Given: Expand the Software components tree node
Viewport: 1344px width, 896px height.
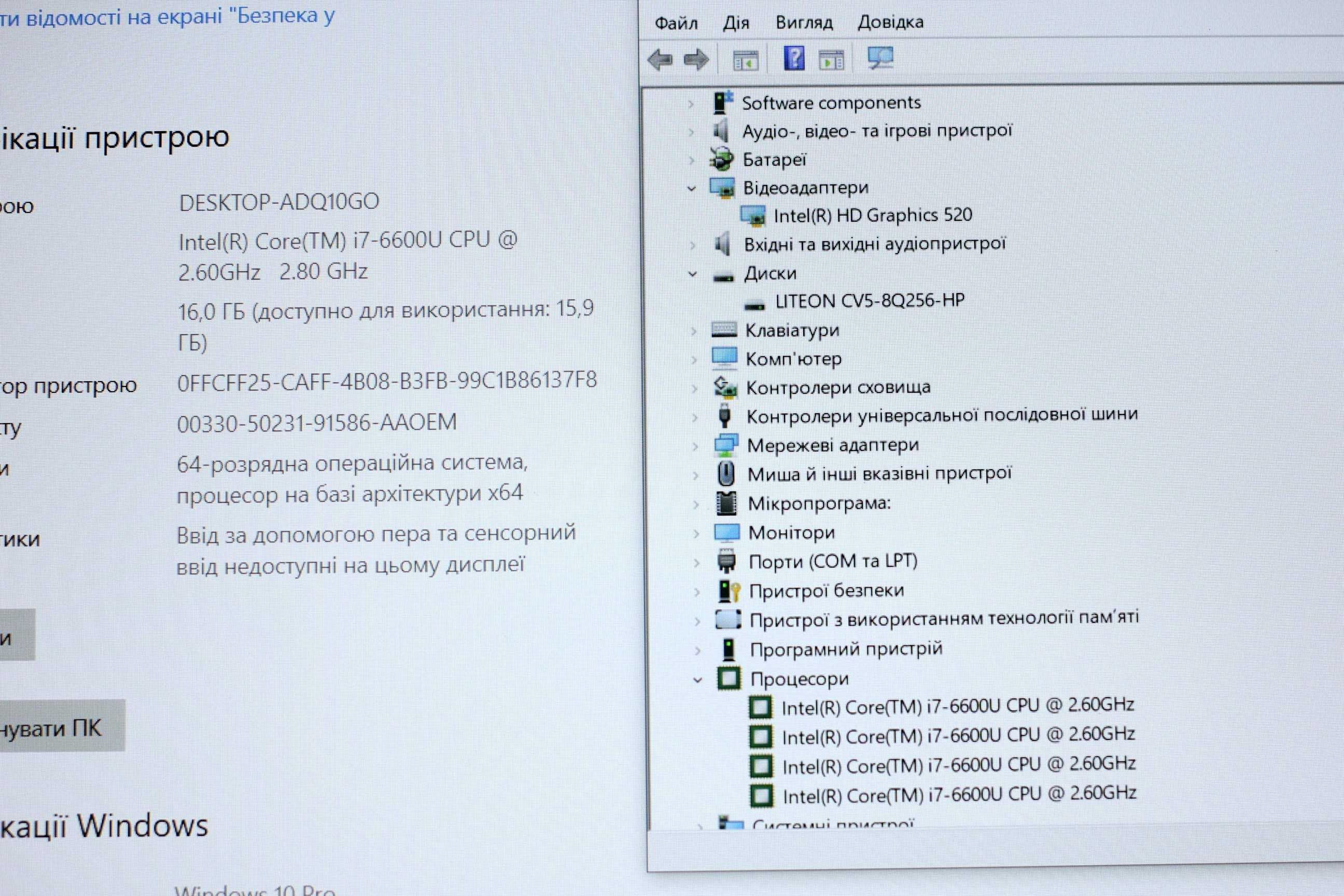Looking at the screenshot, I should pos(690,104).
